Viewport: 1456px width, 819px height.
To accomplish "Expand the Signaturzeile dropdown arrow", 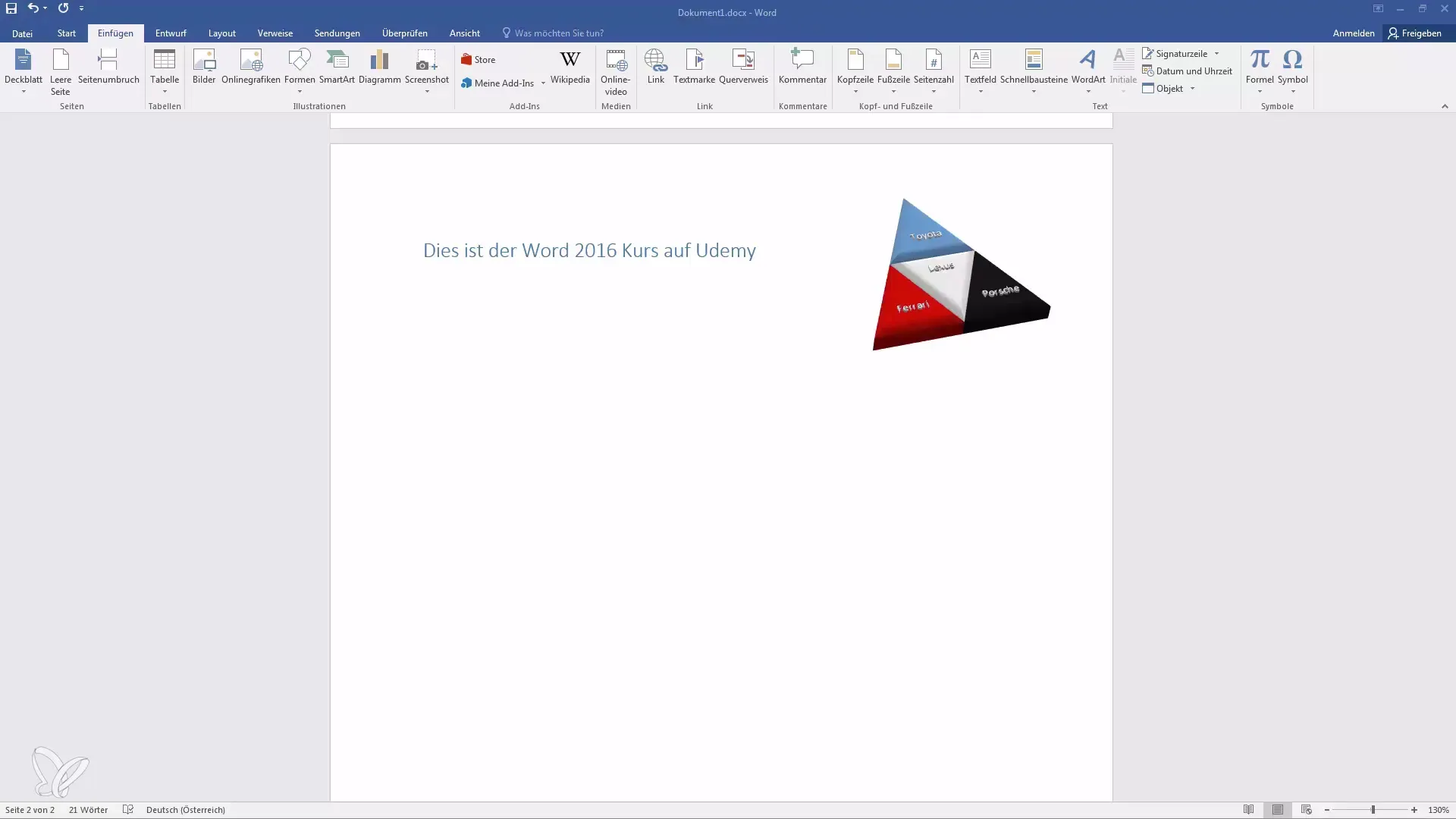I will [1216, 54].
